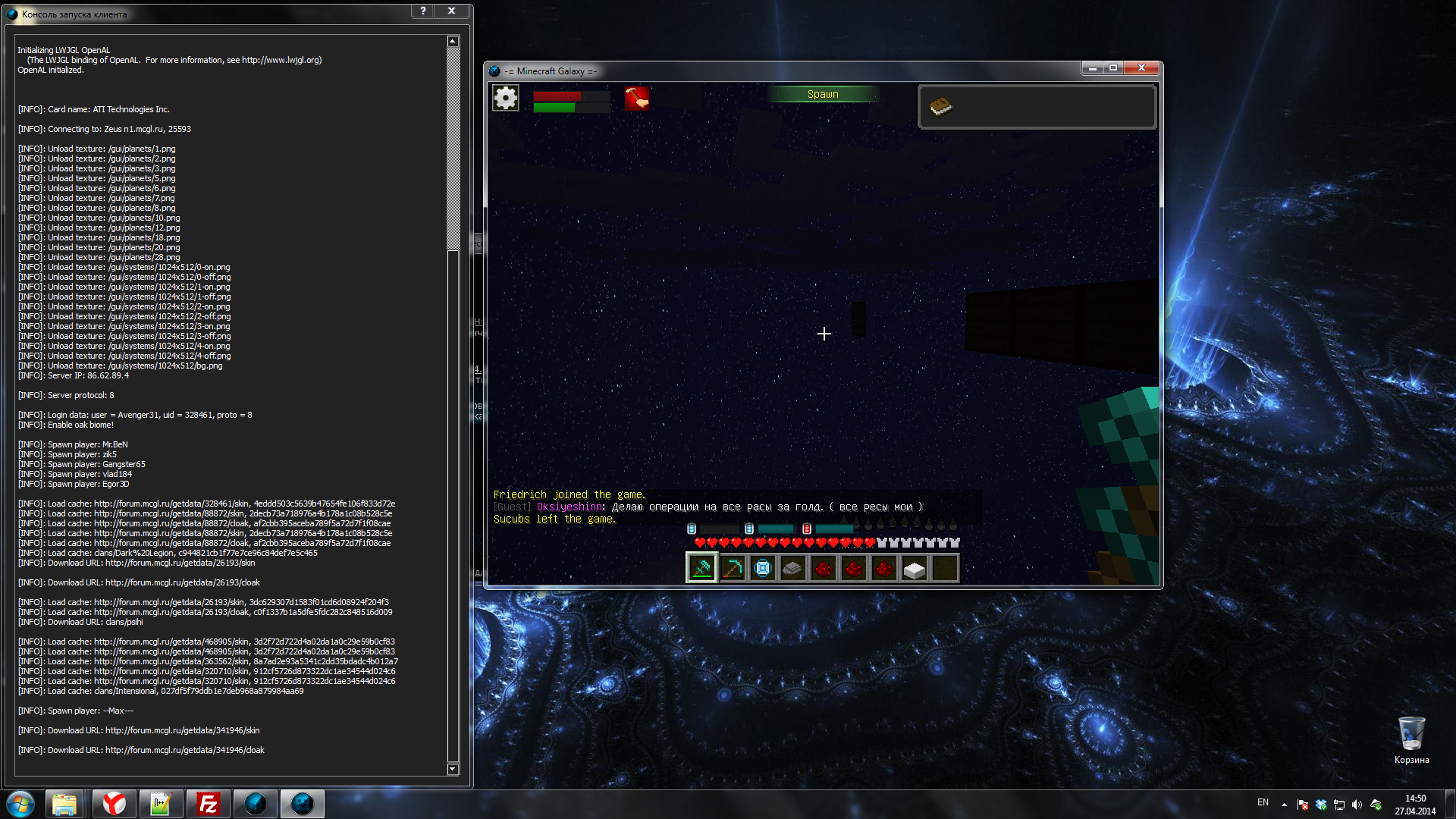The height and width of the screenshot is (819, 1456).
Task: Click the green stamina bar below the health bar
Action: coord(572,108)
